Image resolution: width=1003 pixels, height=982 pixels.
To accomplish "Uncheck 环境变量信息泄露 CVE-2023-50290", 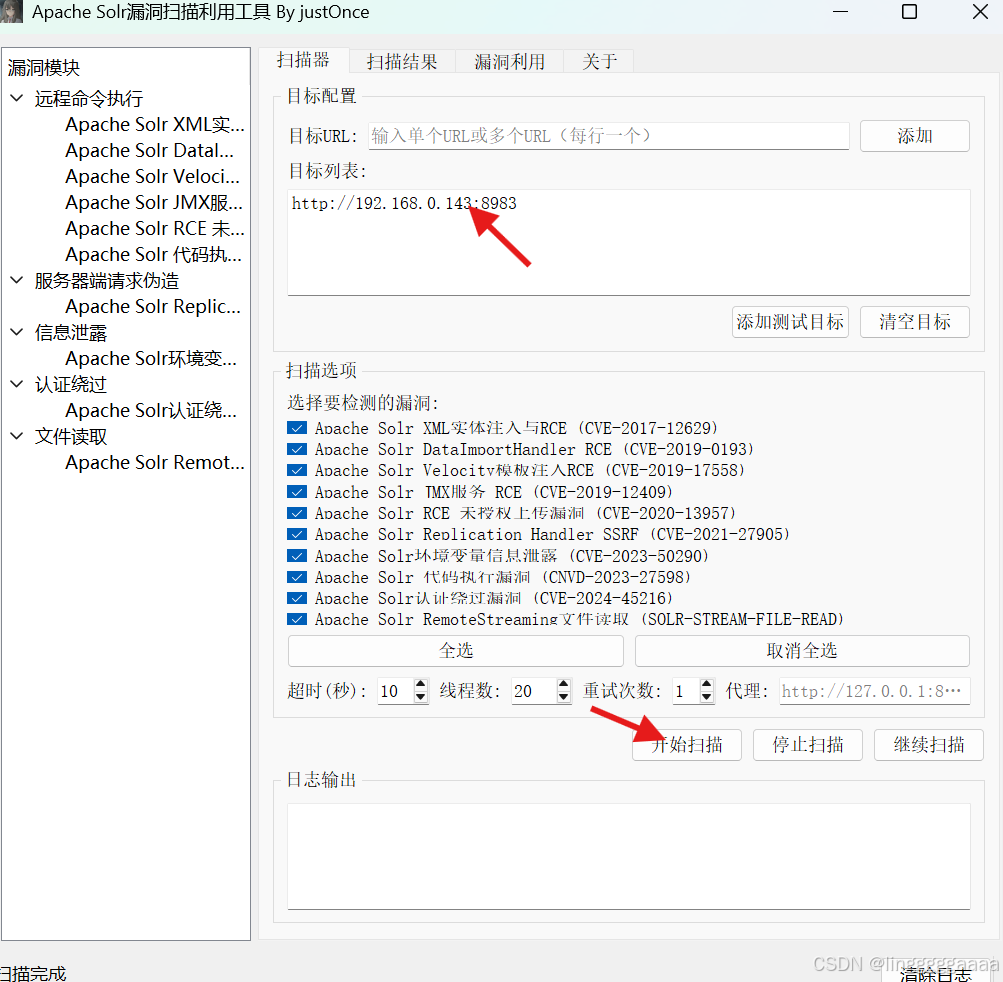I will (x=297, y=556).
